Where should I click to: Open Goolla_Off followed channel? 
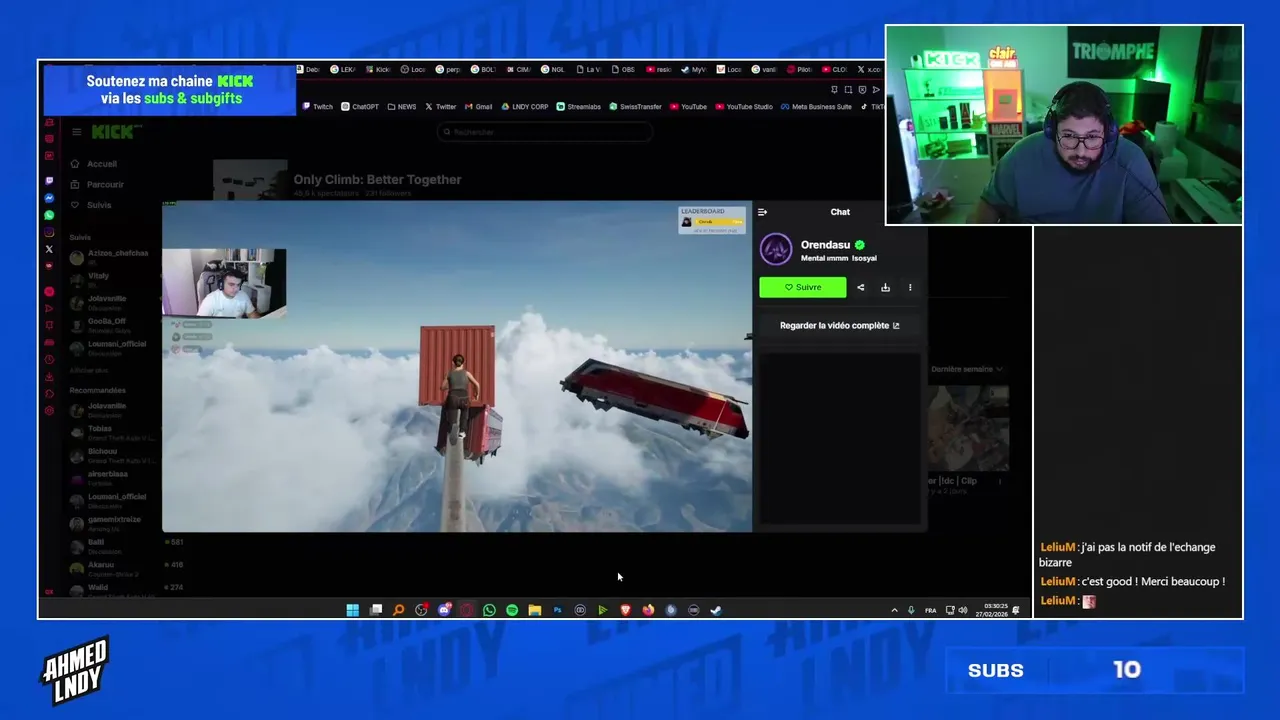click(110, 325)
